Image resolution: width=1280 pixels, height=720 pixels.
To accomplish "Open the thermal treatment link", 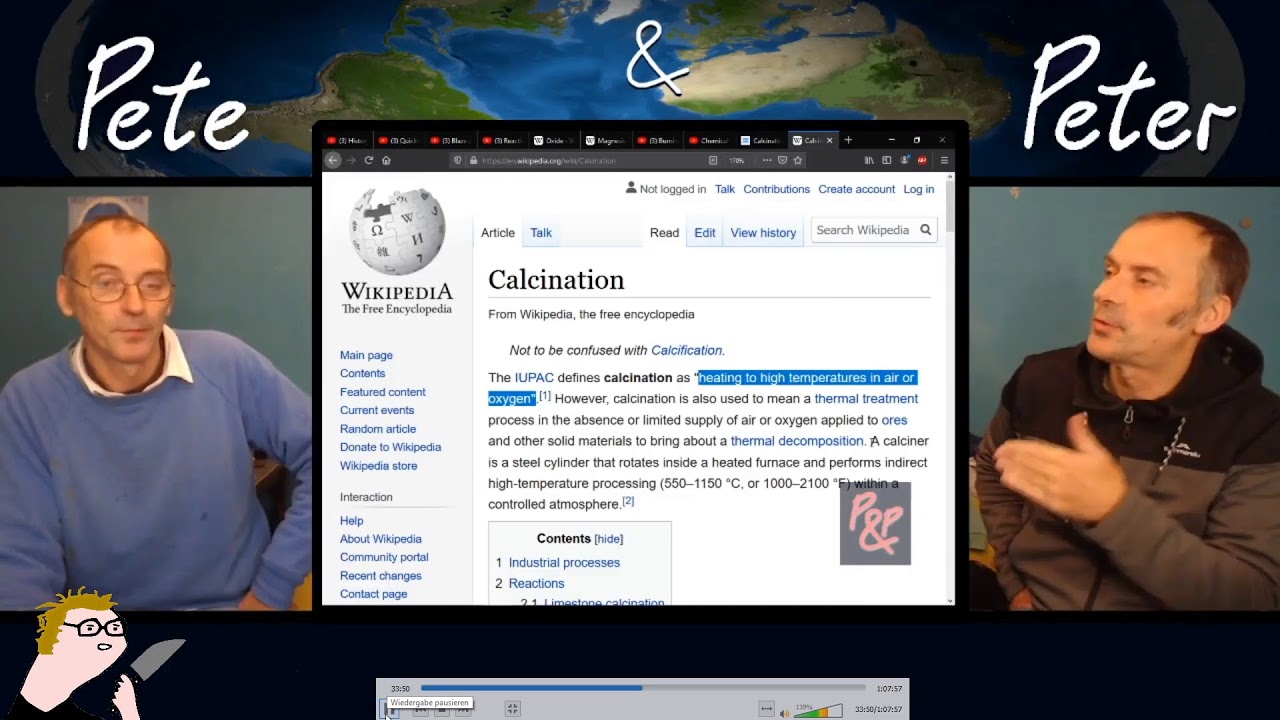I will [866, 399].
